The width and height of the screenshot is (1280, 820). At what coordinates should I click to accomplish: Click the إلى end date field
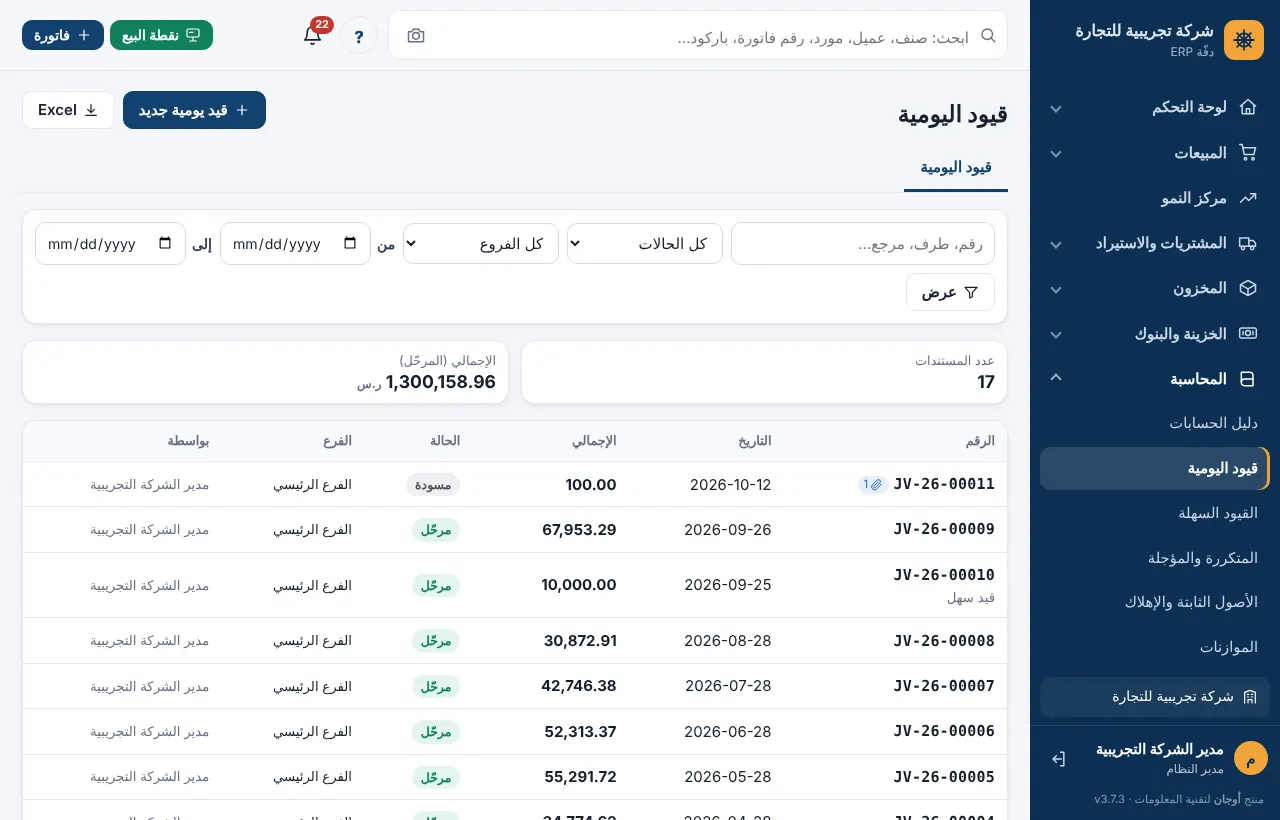point(110,243)
